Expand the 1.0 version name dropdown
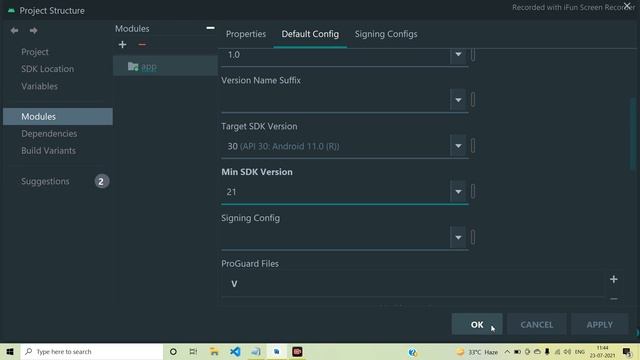Viewport: 640px width, 360px height. pyautogui.click(x=458, y=54)
